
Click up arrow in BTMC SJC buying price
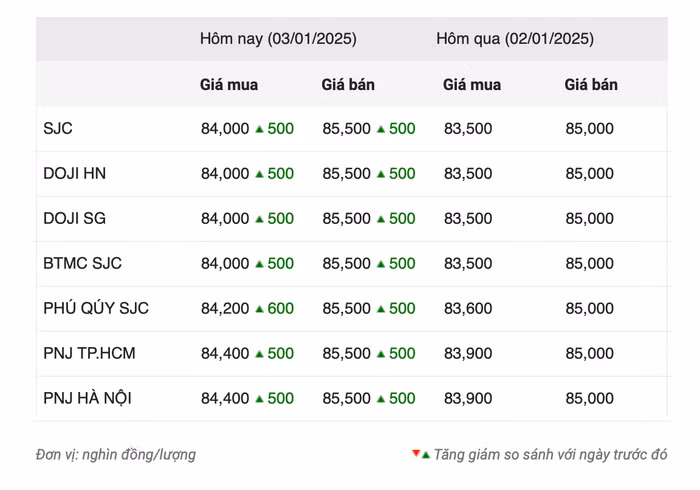[x=259, y=264]
